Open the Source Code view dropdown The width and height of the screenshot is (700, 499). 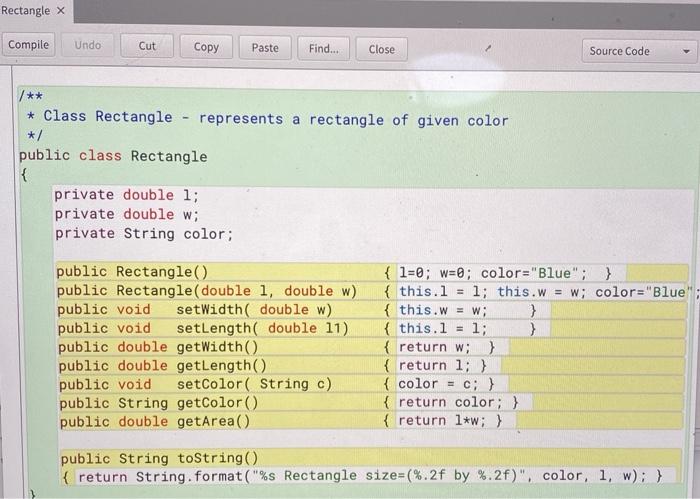pos(639,51)
